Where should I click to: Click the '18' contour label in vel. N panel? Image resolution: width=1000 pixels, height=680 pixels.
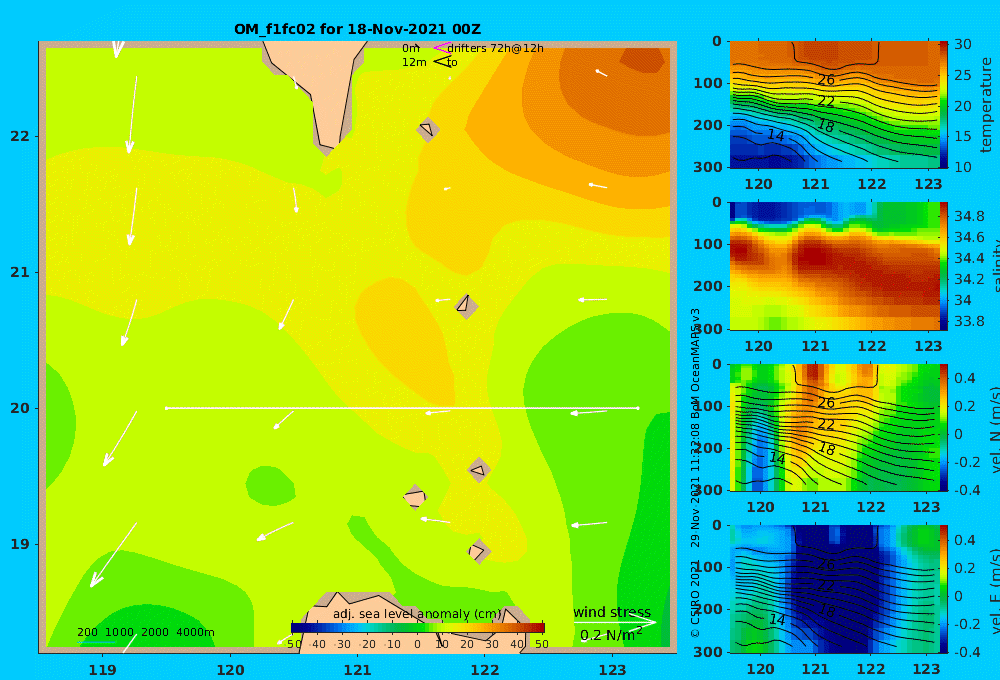point(827,450)
